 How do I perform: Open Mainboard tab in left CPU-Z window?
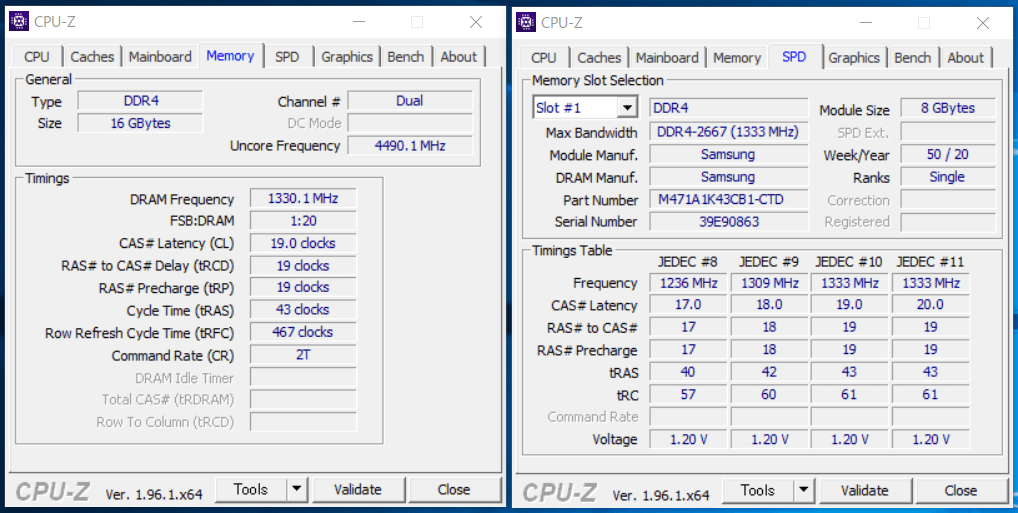(x=160, y=56)
